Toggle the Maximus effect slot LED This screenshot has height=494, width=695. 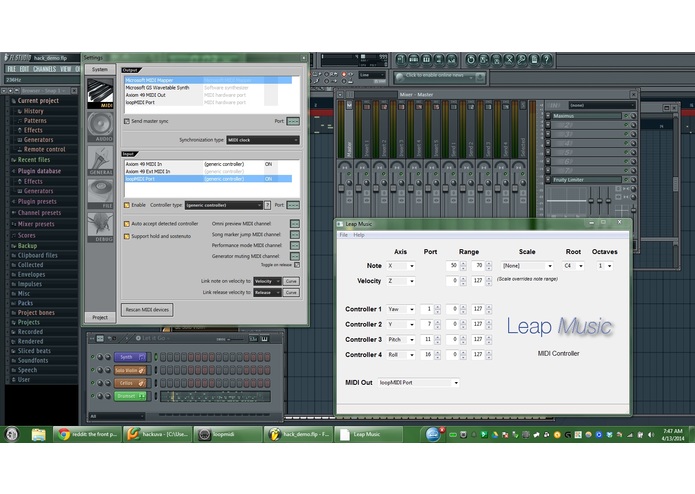click(626, 116)
